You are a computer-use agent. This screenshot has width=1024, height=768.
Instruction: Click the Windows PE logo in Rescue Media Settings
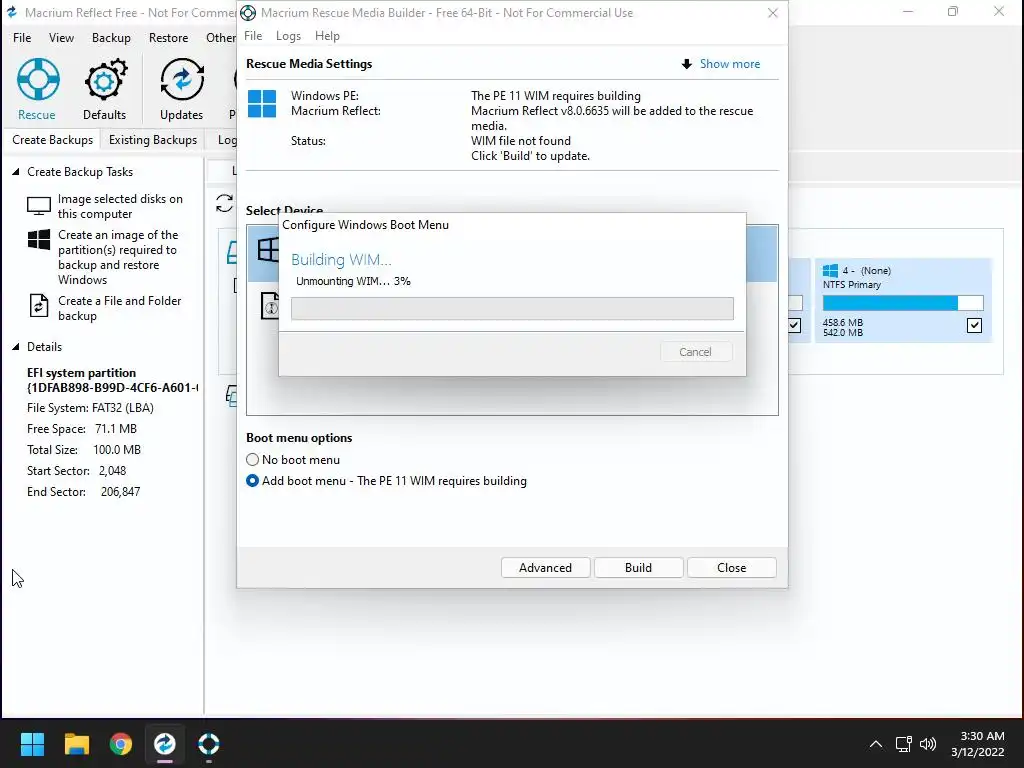click(262, 104)
